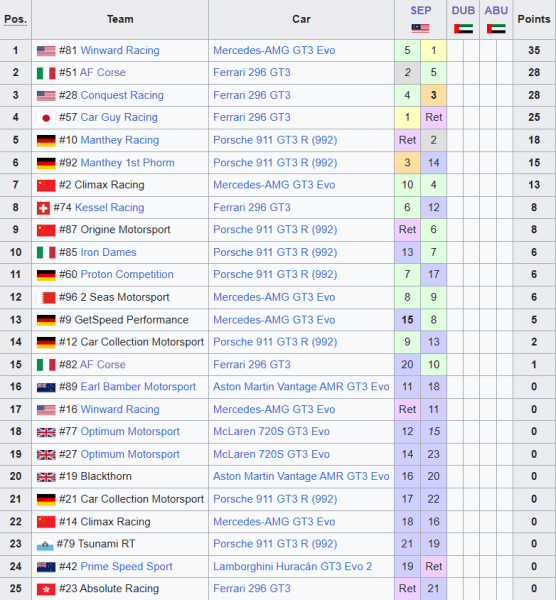Viewport: 556px width, 600px height.
Task: Click the Malaysia flag under SEP header
Action: click(420, 28)
